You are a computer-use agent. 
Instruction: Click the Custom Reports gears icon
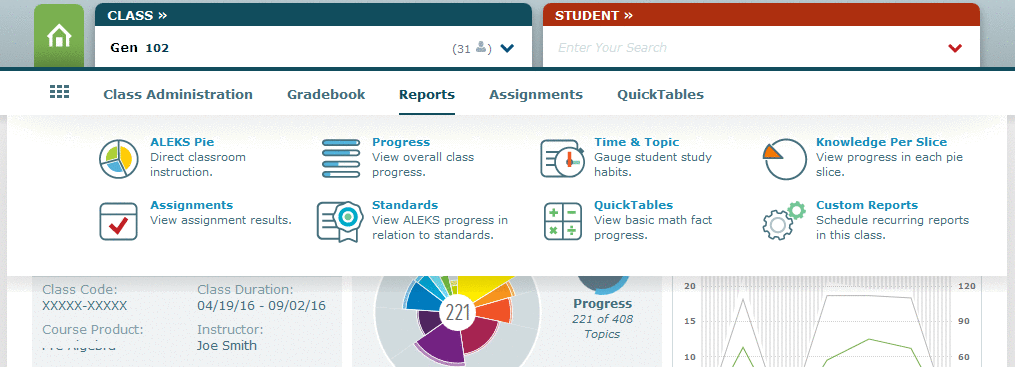(x=785, y=221)
